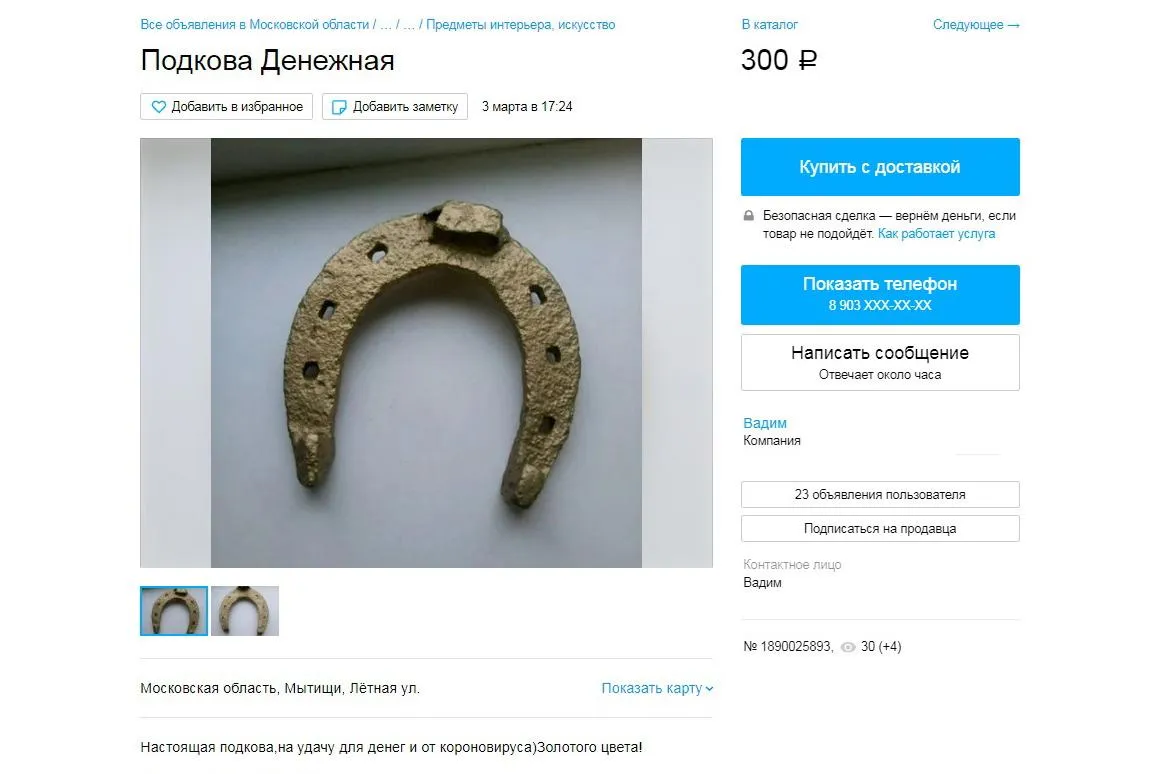Open Все объявления в Московской области breadcrumb
Image resolution: width=1161 pixels, height=774 pixels.
coord(255,24)
